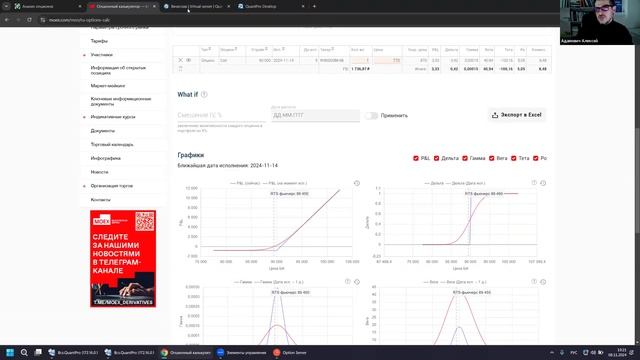Click the ДД.ММ.ГГГГ date input field
The width and height of the screenshot is (640, 360).
coord(316,116)
